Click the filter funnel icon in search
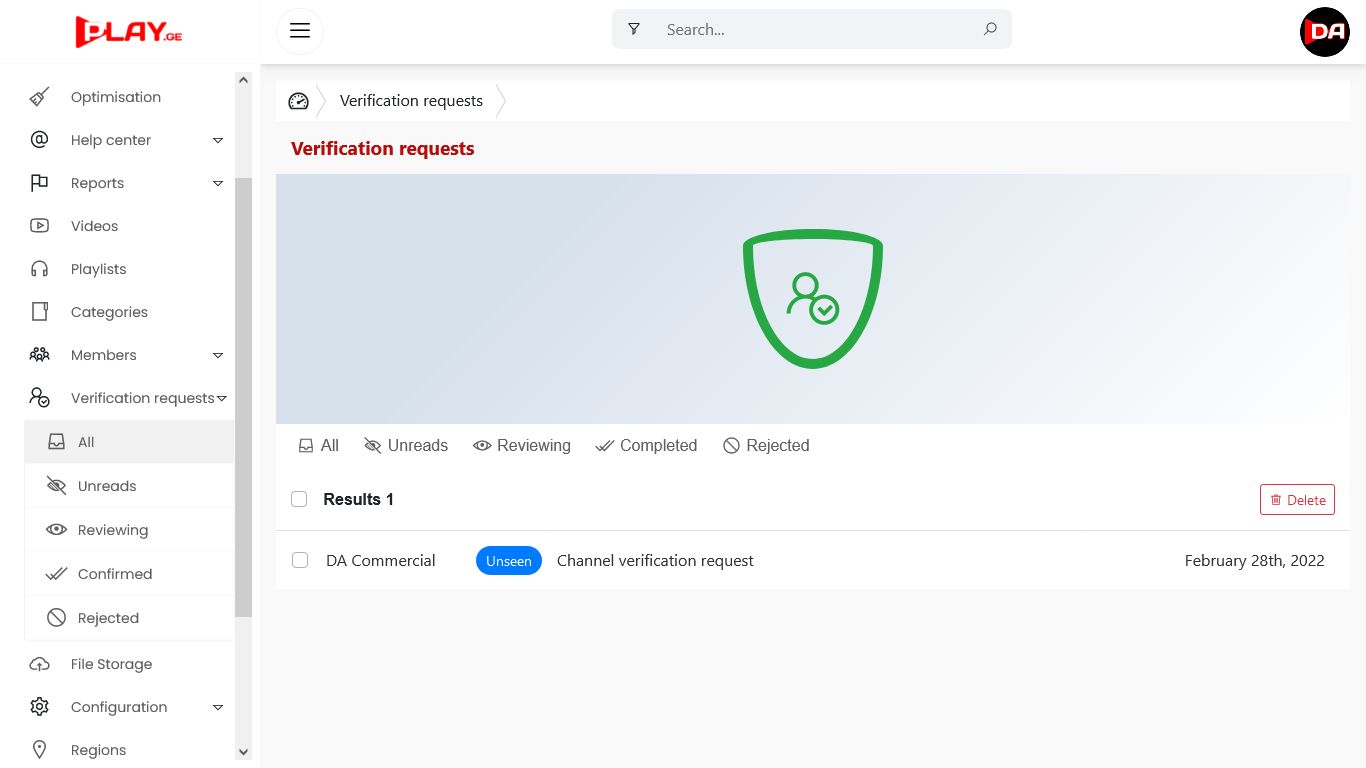This screenshot has height=768, width=1366. tap(634, 30)
